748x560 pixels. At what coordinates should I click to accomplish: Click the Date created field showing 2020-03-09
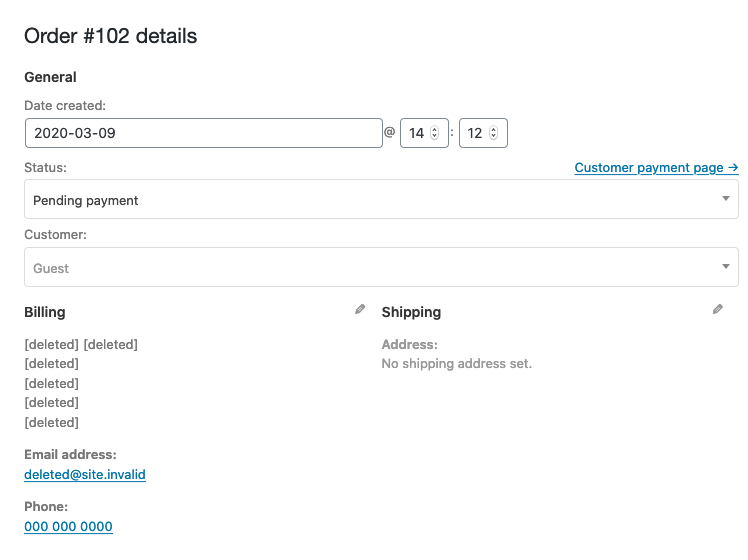[204, 133]
